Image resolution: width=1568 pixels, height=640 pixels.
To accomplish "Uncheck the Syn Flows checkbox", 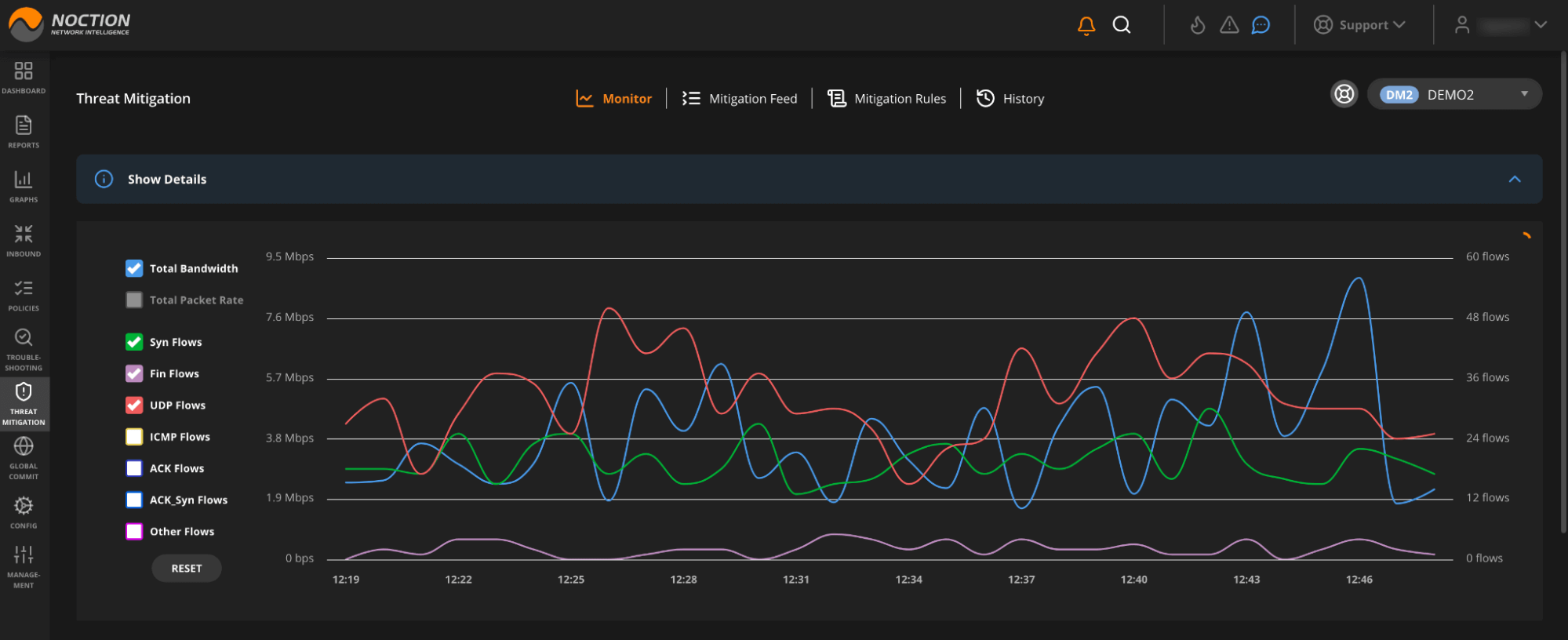I will coord(134,342).
